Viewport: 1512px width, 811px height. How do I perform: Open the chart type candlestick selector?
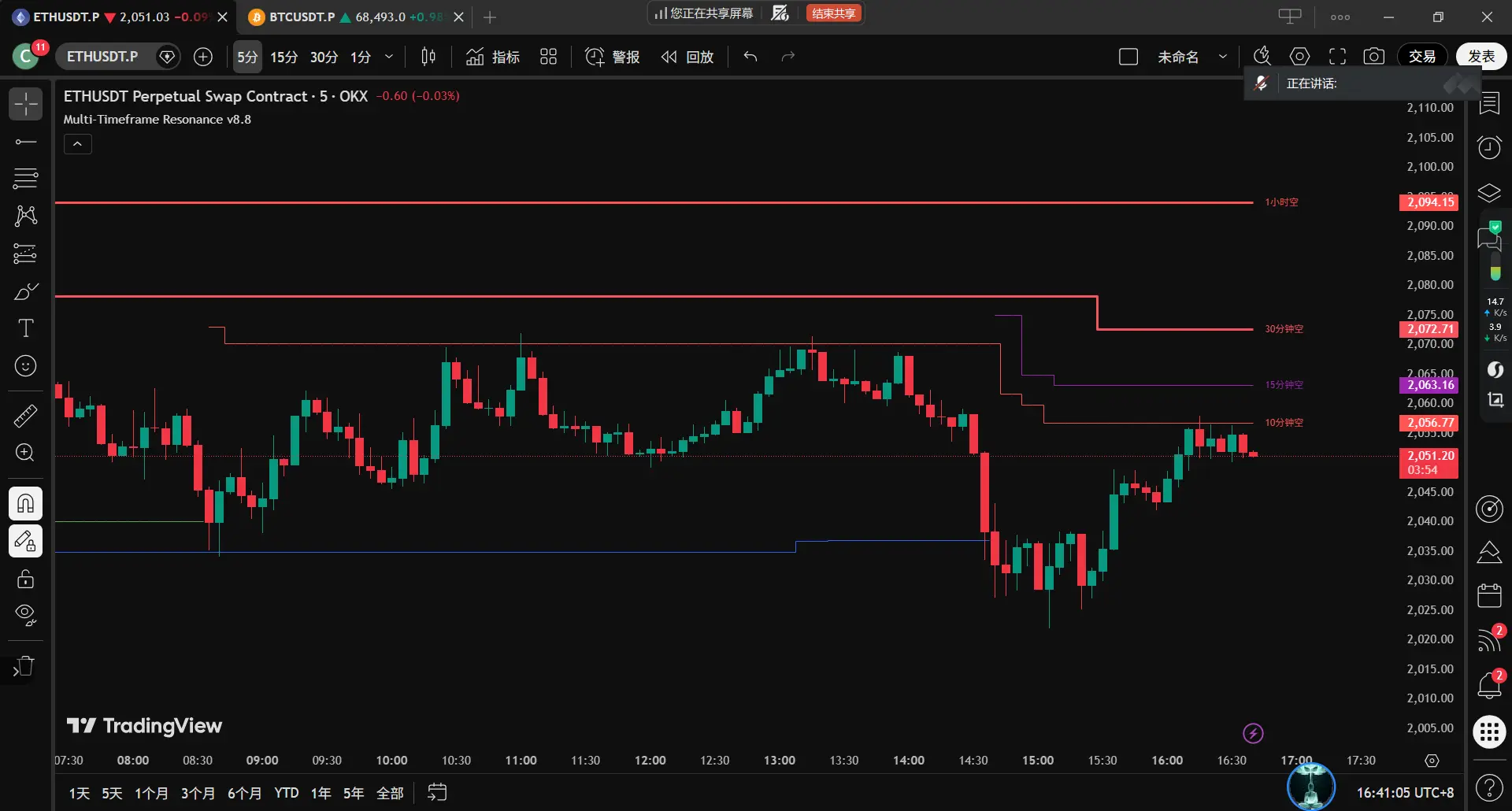click(428, 57)
